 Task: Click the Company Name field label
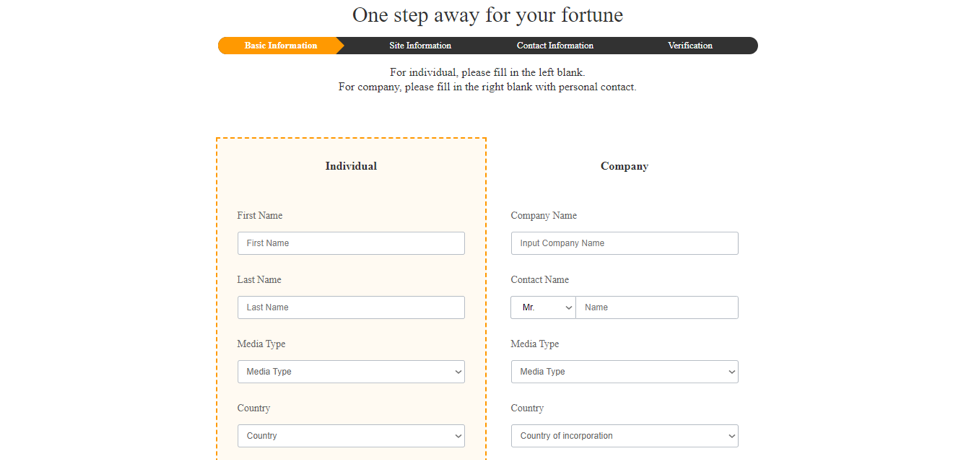(543, 216)
